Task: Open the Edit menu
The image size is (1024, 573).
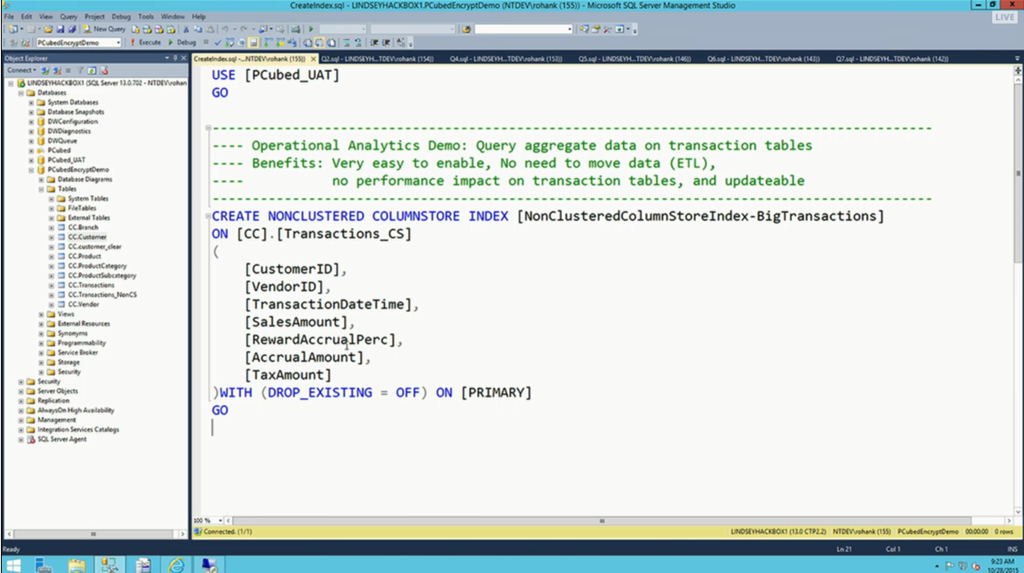Action: click(x=26, y=16)
